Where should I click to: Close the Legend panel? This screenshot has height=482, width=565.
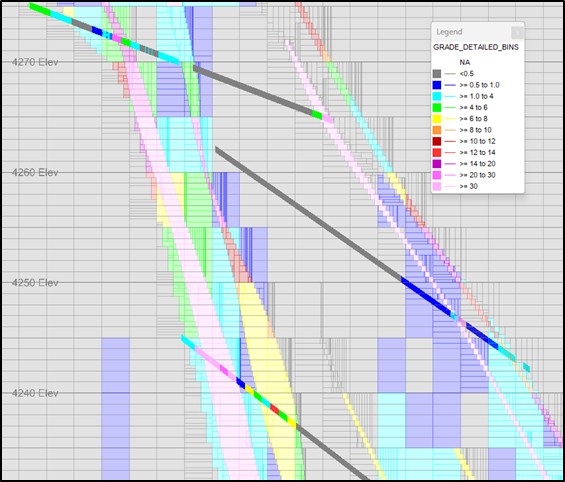click(517, 32)
